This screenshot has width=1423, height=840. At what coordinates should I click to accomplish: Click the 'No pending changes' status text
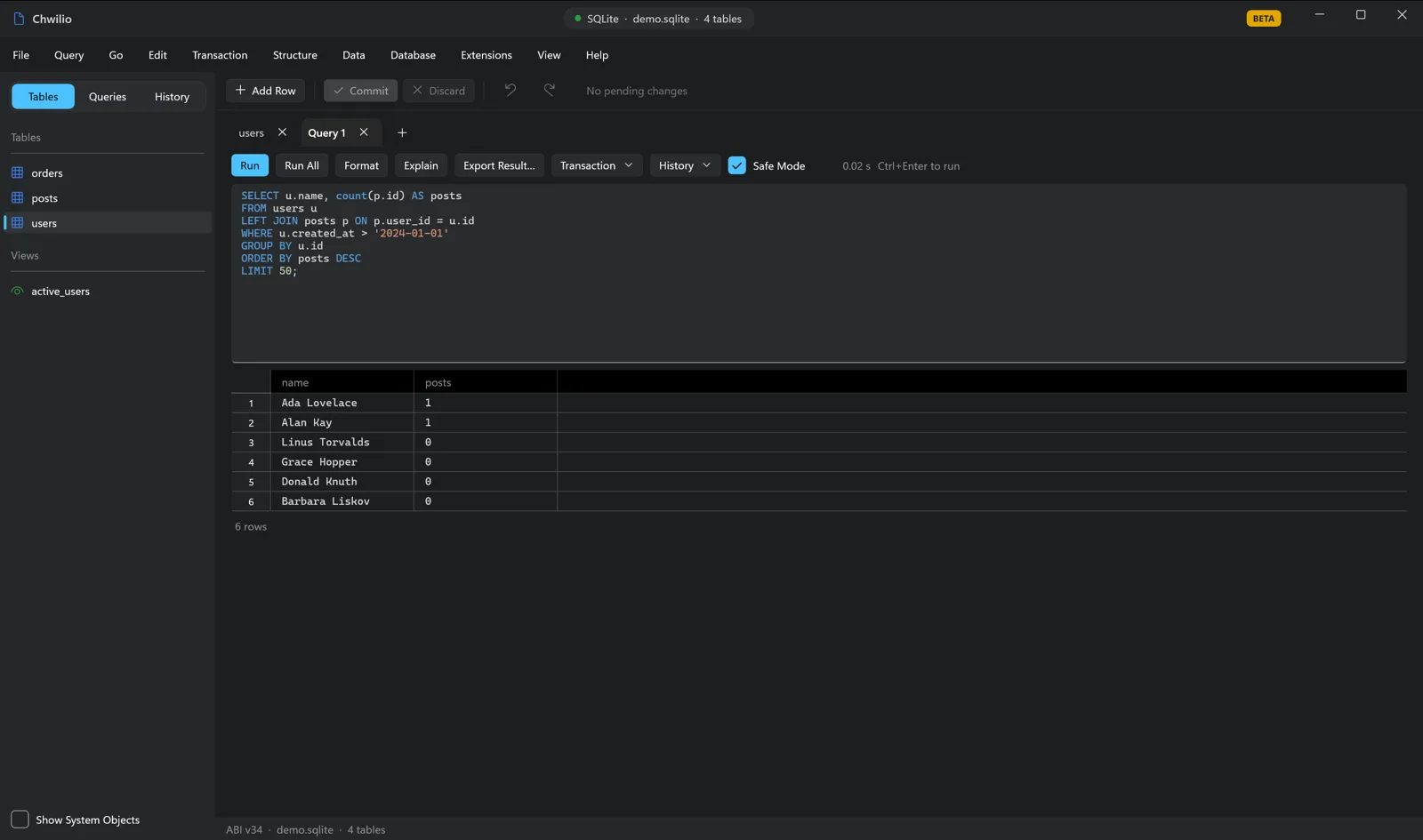pos(637,91)
